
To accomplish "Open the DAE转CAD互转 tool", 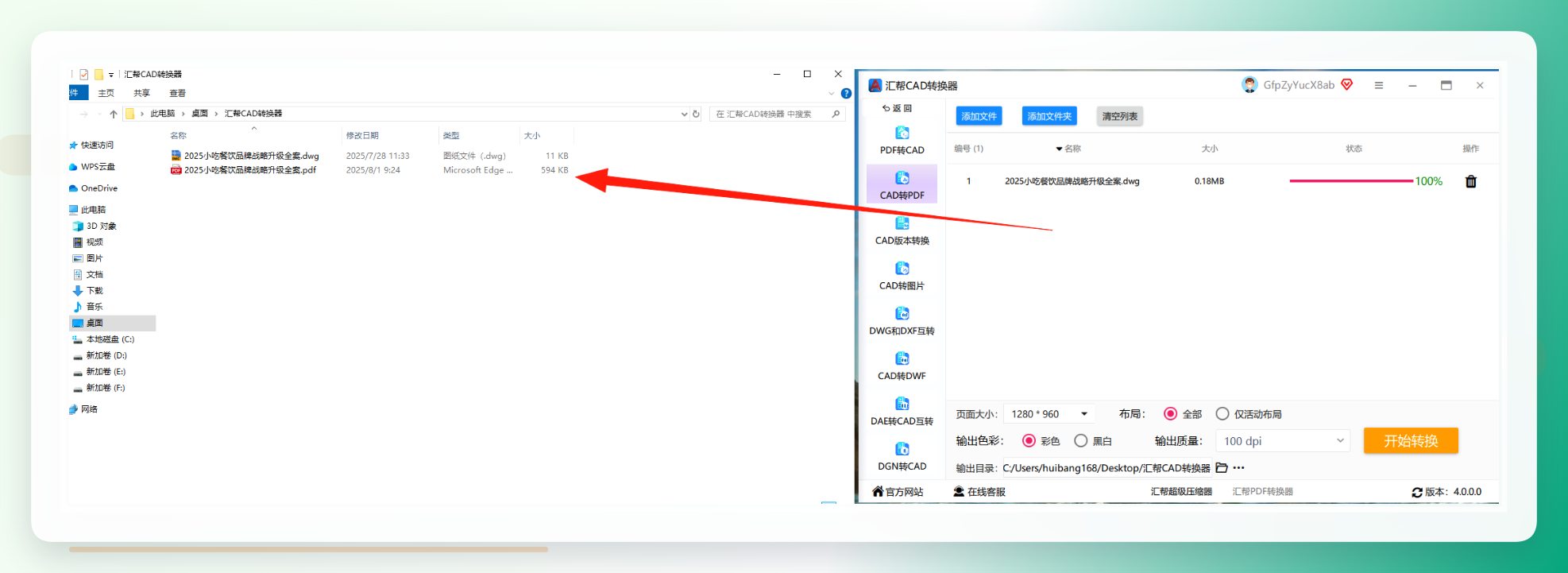I will coord(902,412).
